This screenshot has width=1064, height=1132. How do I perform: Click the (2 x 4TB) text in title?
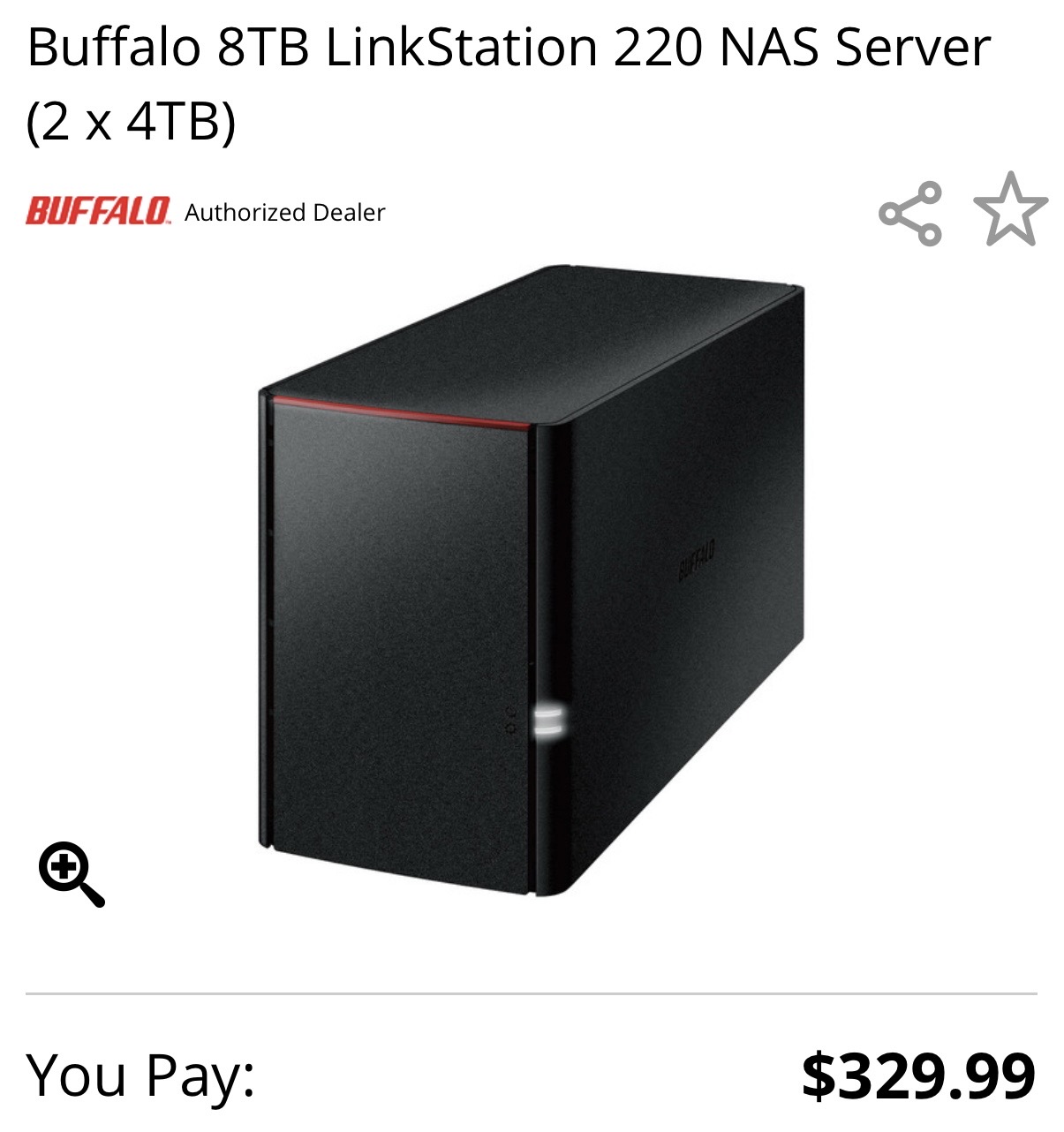[132, 121]
